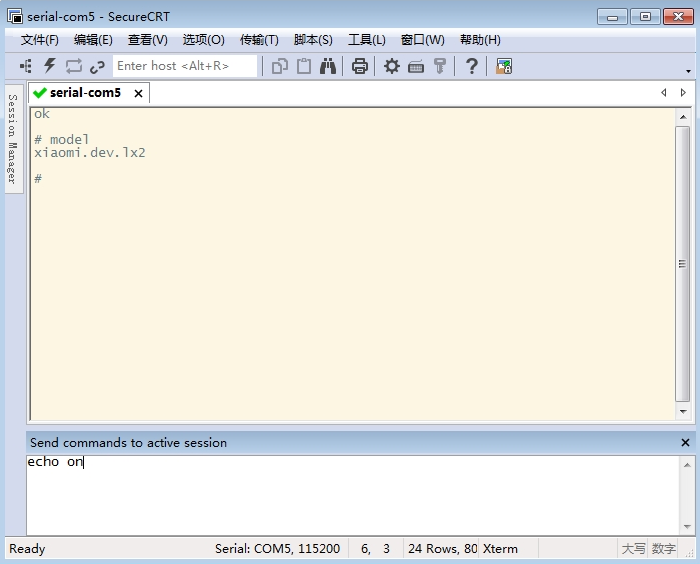This screenshot has height=564, width=700.
Task: Click the Enter host input field
Action: pos(185,66)
